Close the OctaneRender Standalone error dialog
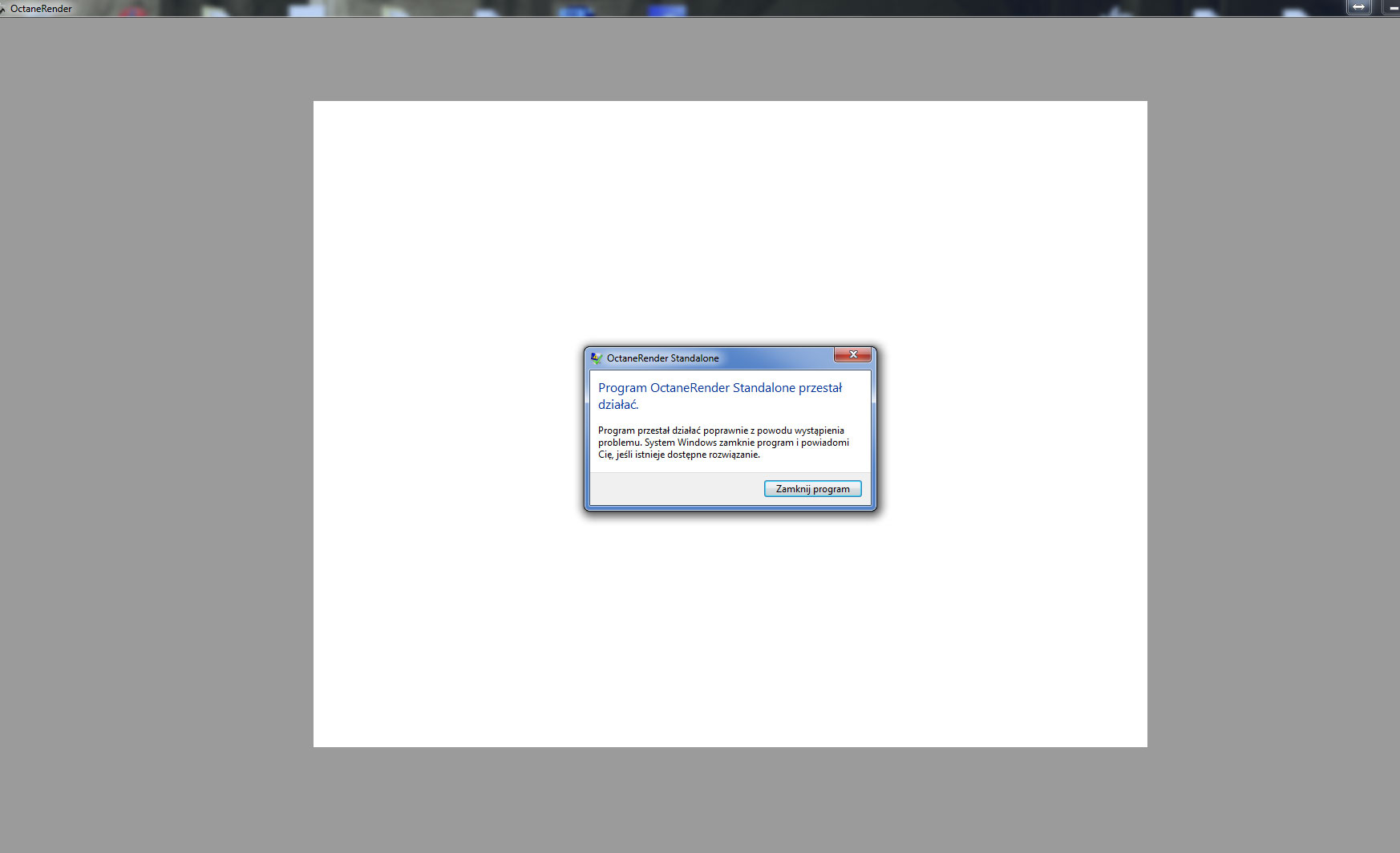The image size is (1400, 853). coord(852,354)
